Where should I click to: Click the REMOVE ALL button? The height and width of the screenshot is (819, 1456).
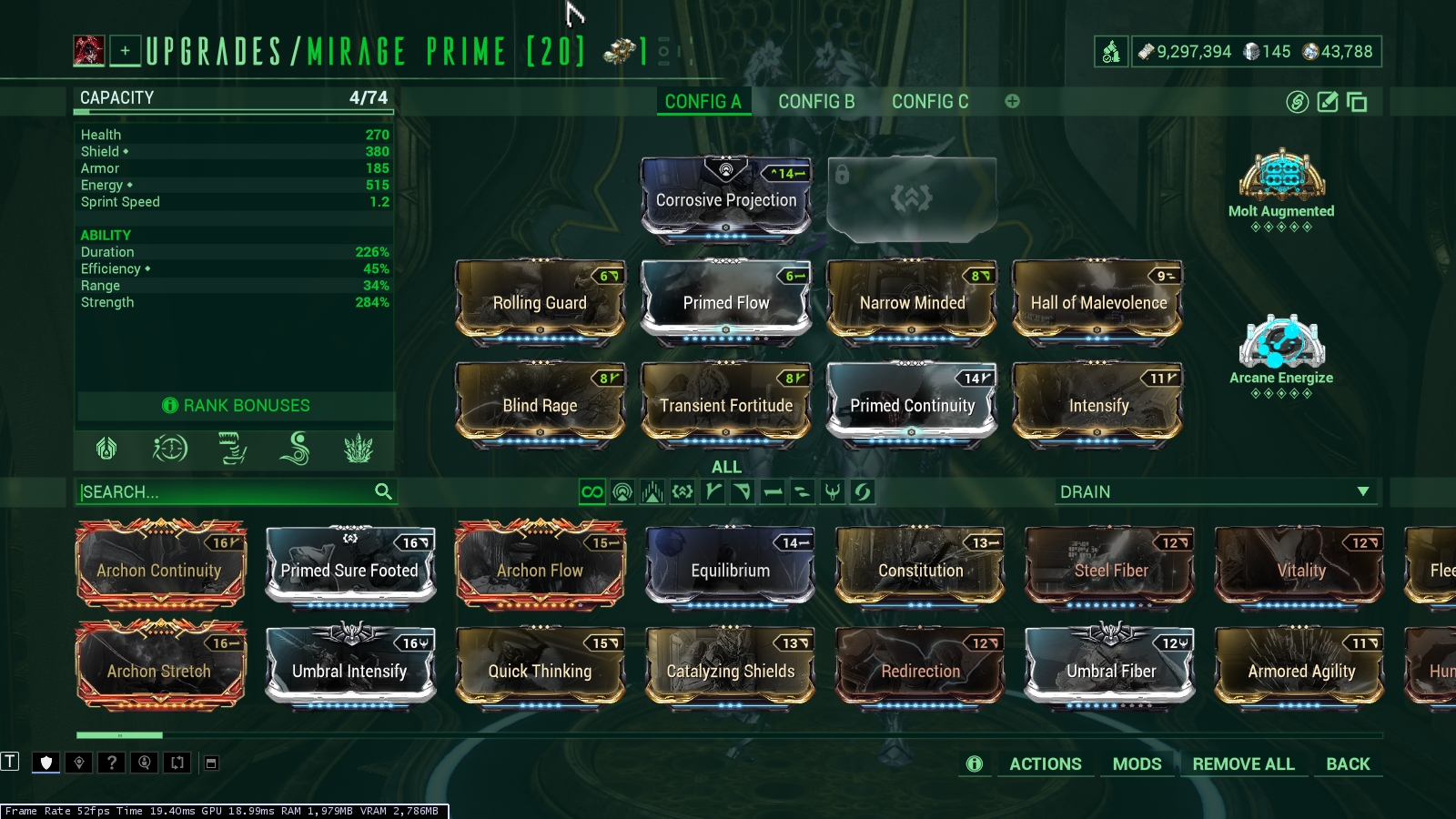[1243, 764]
